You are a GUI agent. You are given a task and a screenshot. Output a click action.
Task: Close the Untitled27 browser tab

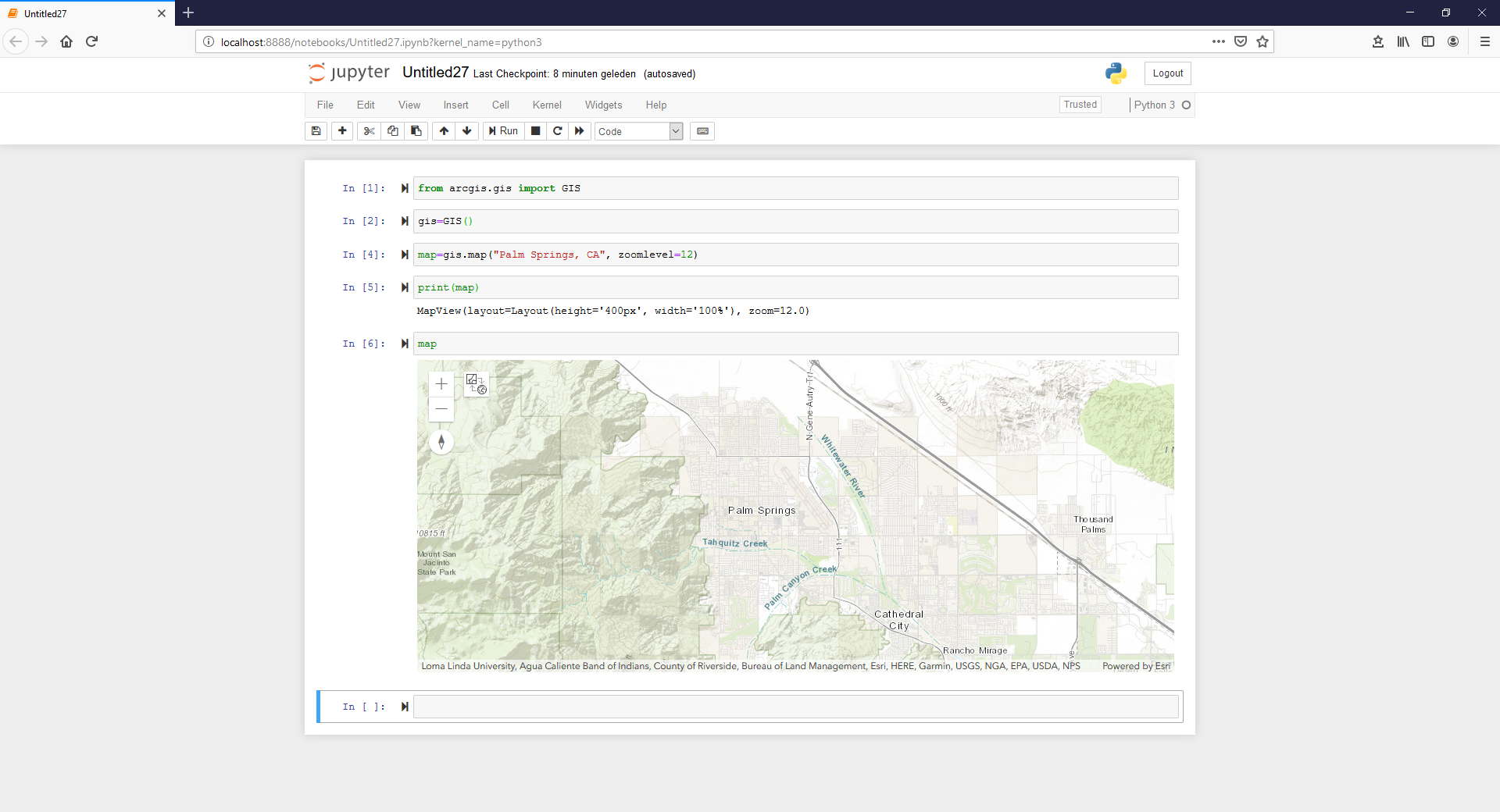[x=162, y=13]
